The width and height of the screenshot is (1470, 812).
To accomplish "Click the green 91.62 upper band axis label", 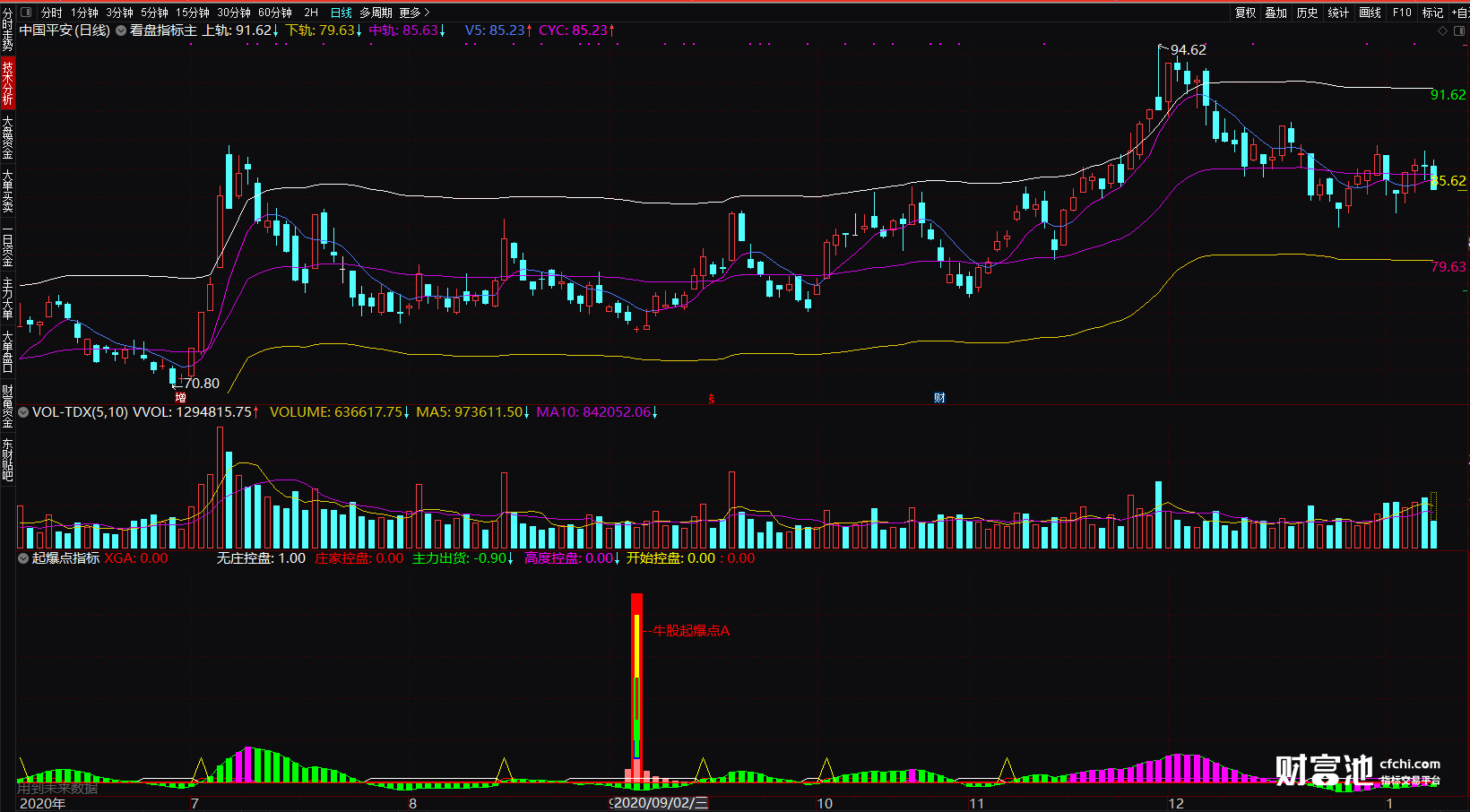I will click(1448, 95).
